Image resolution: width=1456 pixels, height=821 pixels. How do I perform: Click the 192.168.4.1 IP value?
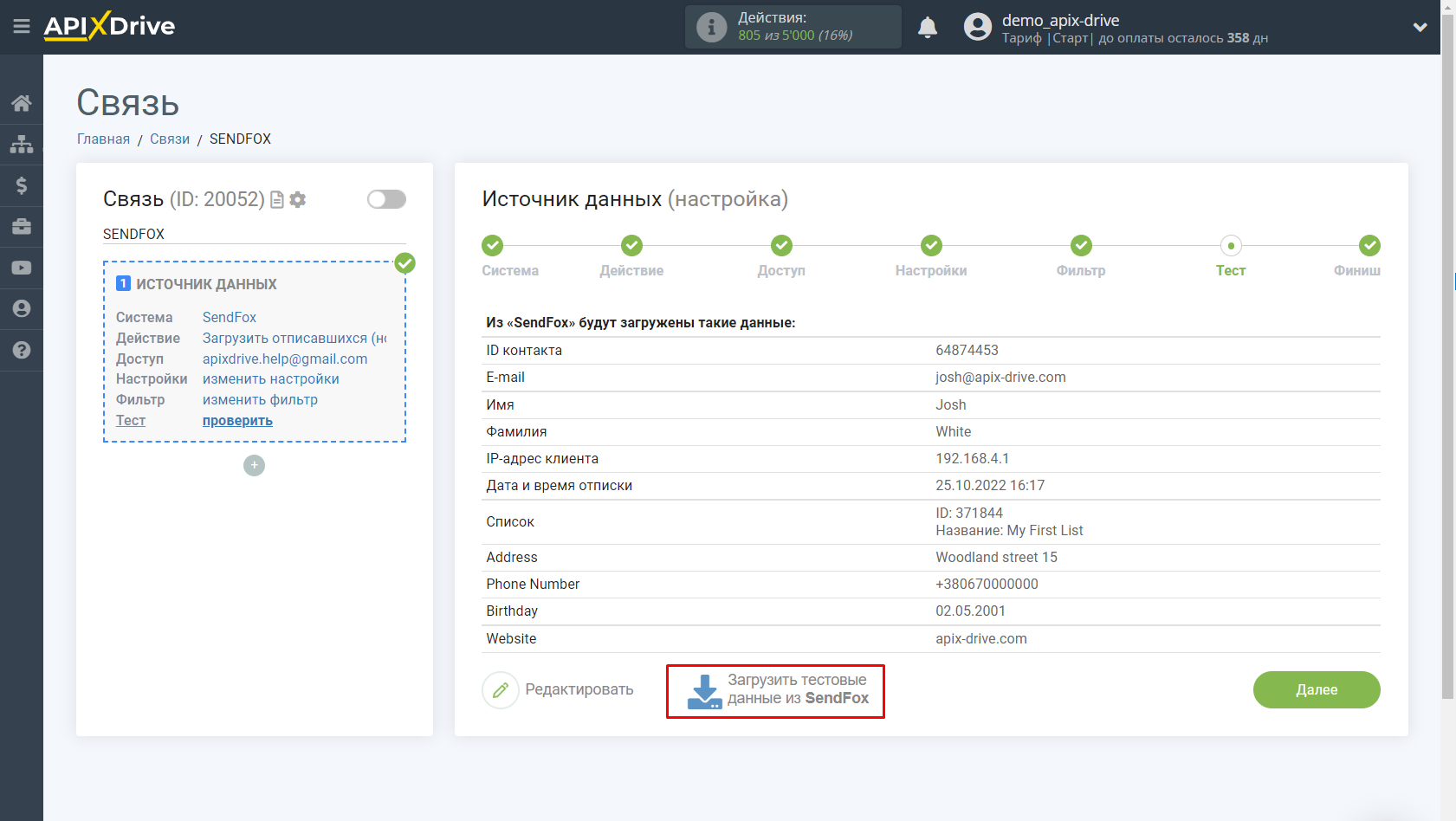(972, 458)
